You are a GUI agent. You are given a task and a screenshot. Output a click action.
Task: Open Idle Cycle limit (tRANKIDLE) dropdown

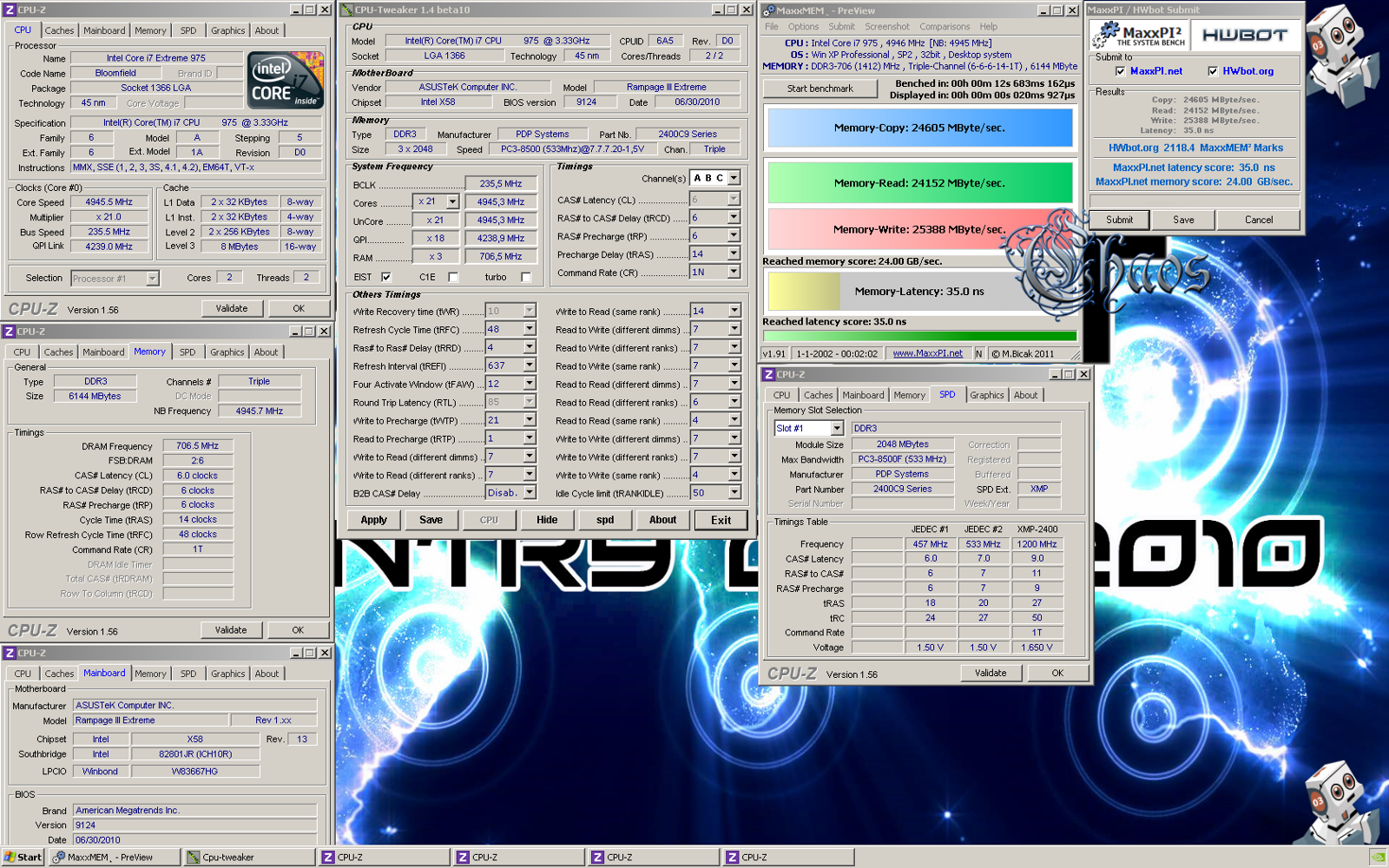pyautogui.click(x=734, y=492)
